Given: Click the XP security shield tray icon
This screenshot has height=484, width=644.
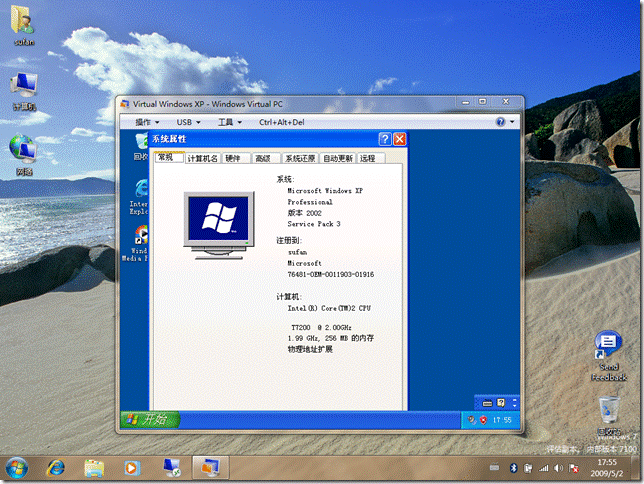Looking at the screenshot, I should (483, 420).
